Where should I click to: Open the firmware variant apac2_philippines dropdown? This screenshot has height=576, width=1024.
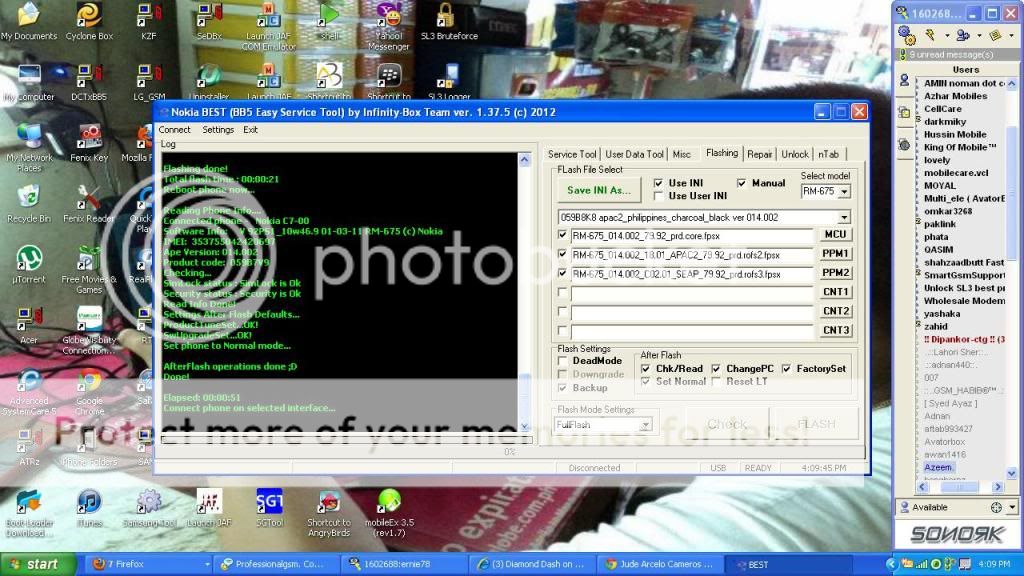843,217
